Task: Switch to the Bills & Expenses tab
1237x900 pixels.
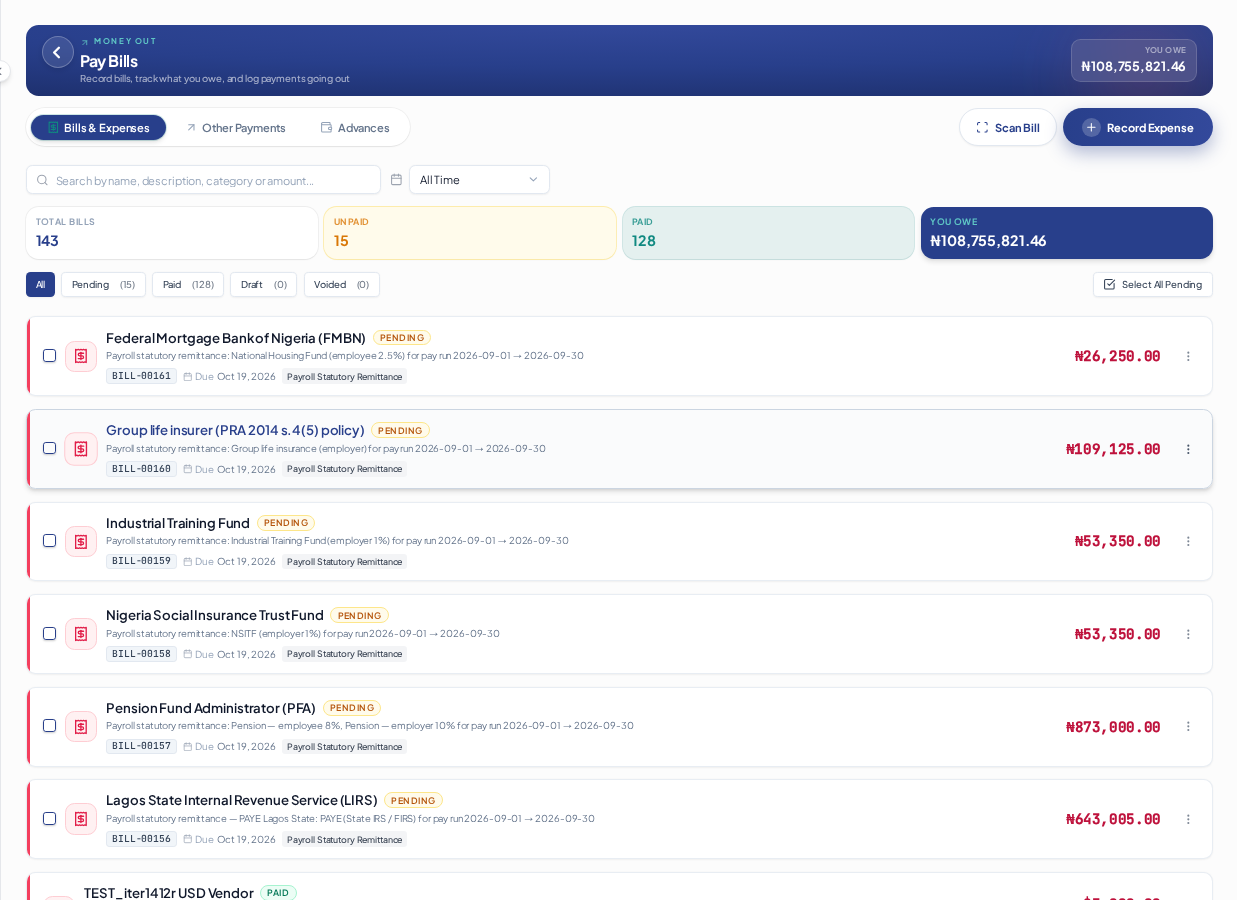Action: tap(98, 128)
